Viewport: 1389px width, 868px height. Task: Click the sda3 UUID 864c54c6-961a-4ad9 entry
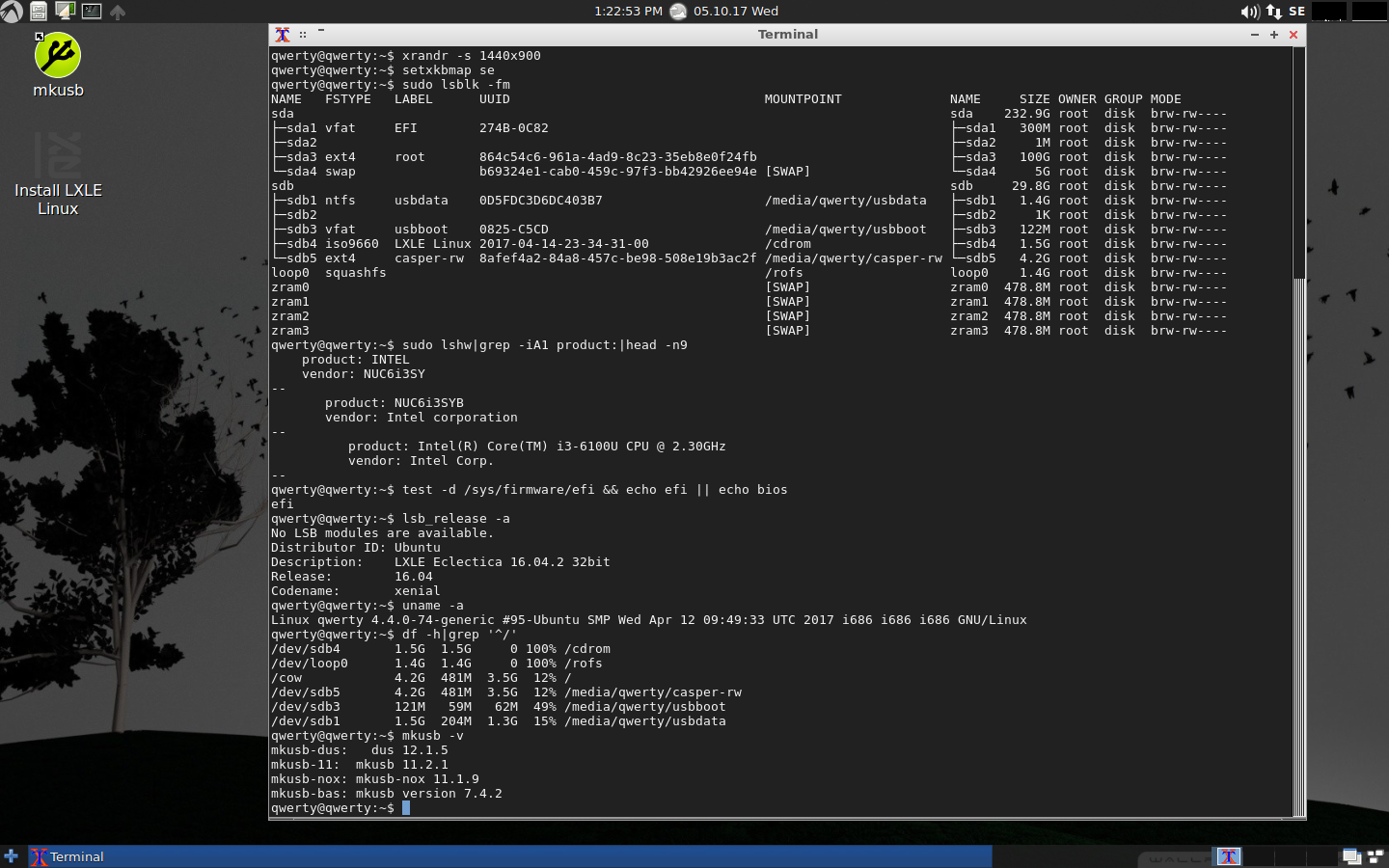(618, 157)
